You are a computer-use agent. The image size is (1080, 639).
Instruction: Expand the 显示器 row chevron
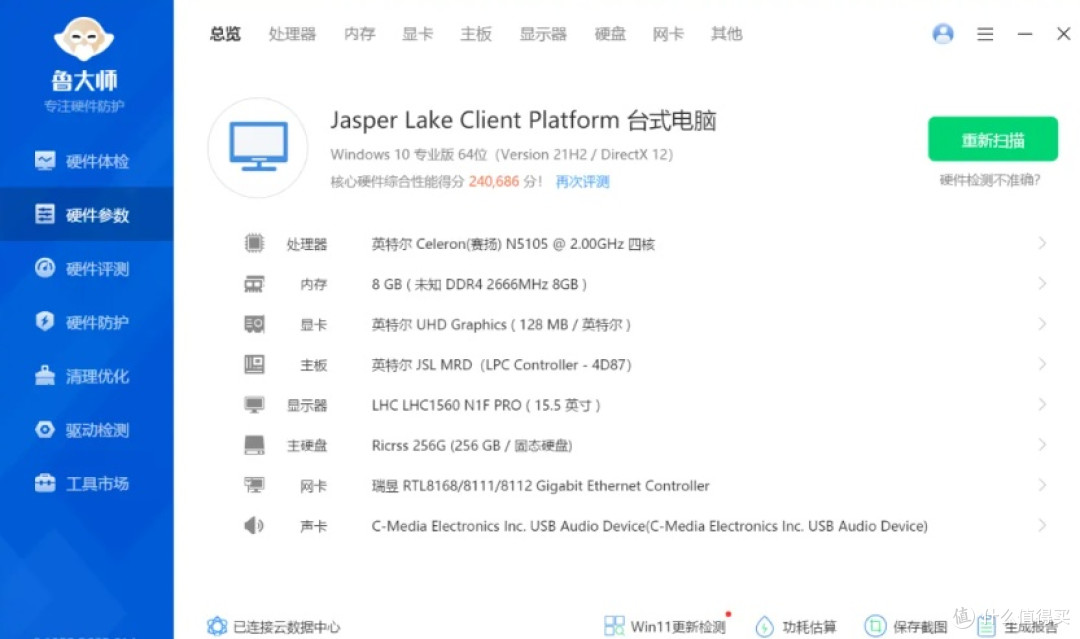(x=1042, y=404)
